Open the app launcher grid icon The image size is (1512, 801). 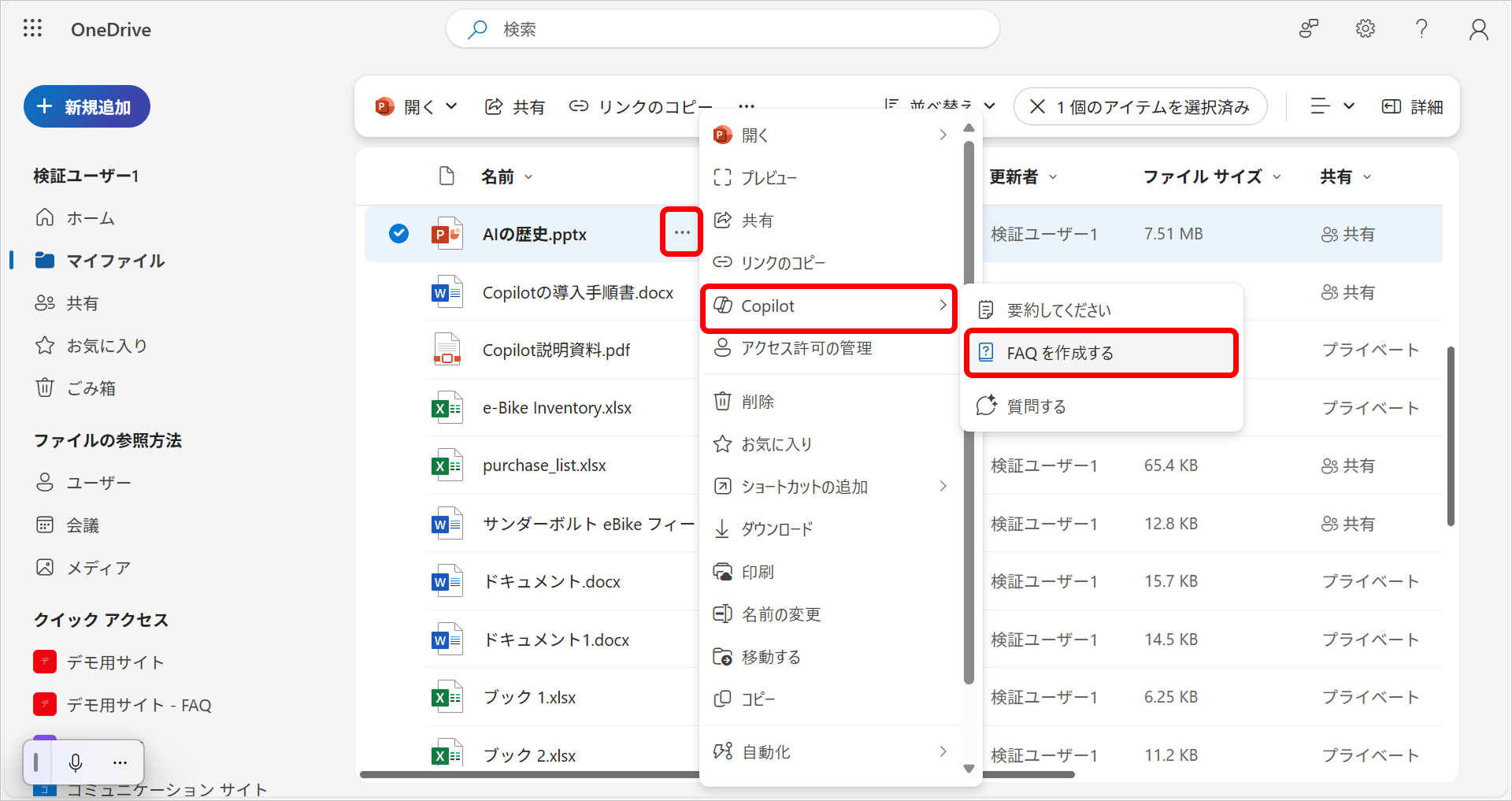click(32, 29)
